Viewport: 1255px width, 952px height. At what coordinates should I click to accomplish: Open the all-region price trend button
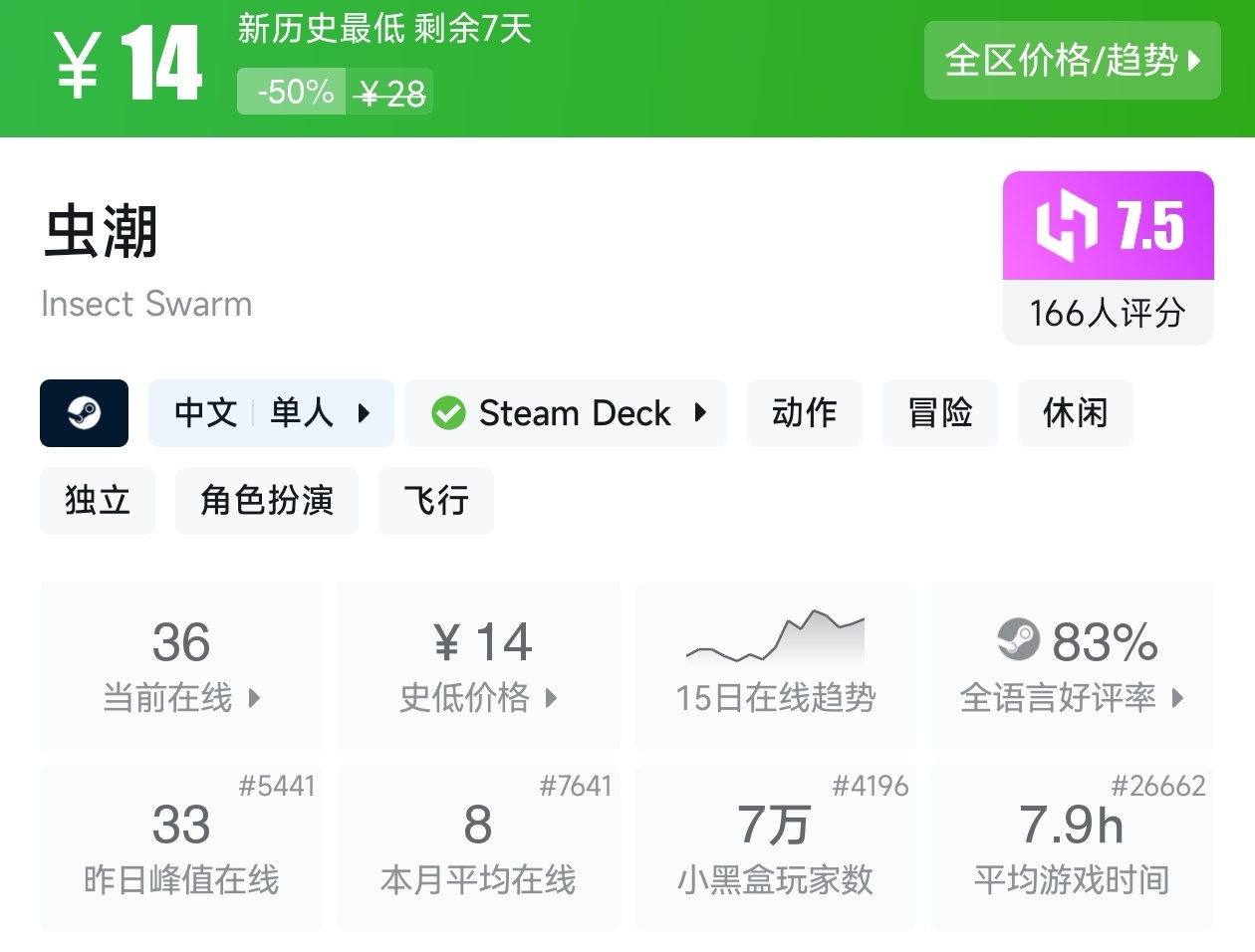point(1072,61)
